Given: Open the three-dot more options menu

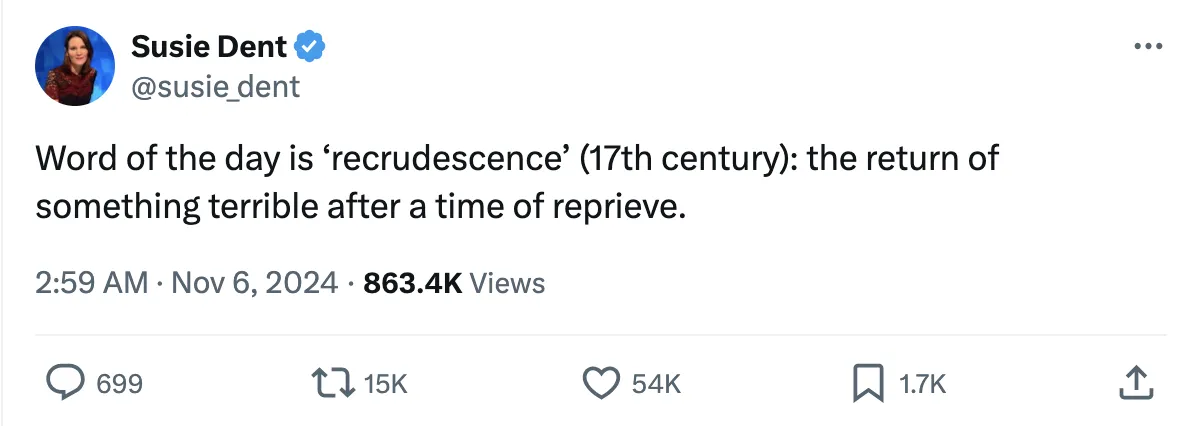Looking at the screenshot, I should tap(1149, 47).
